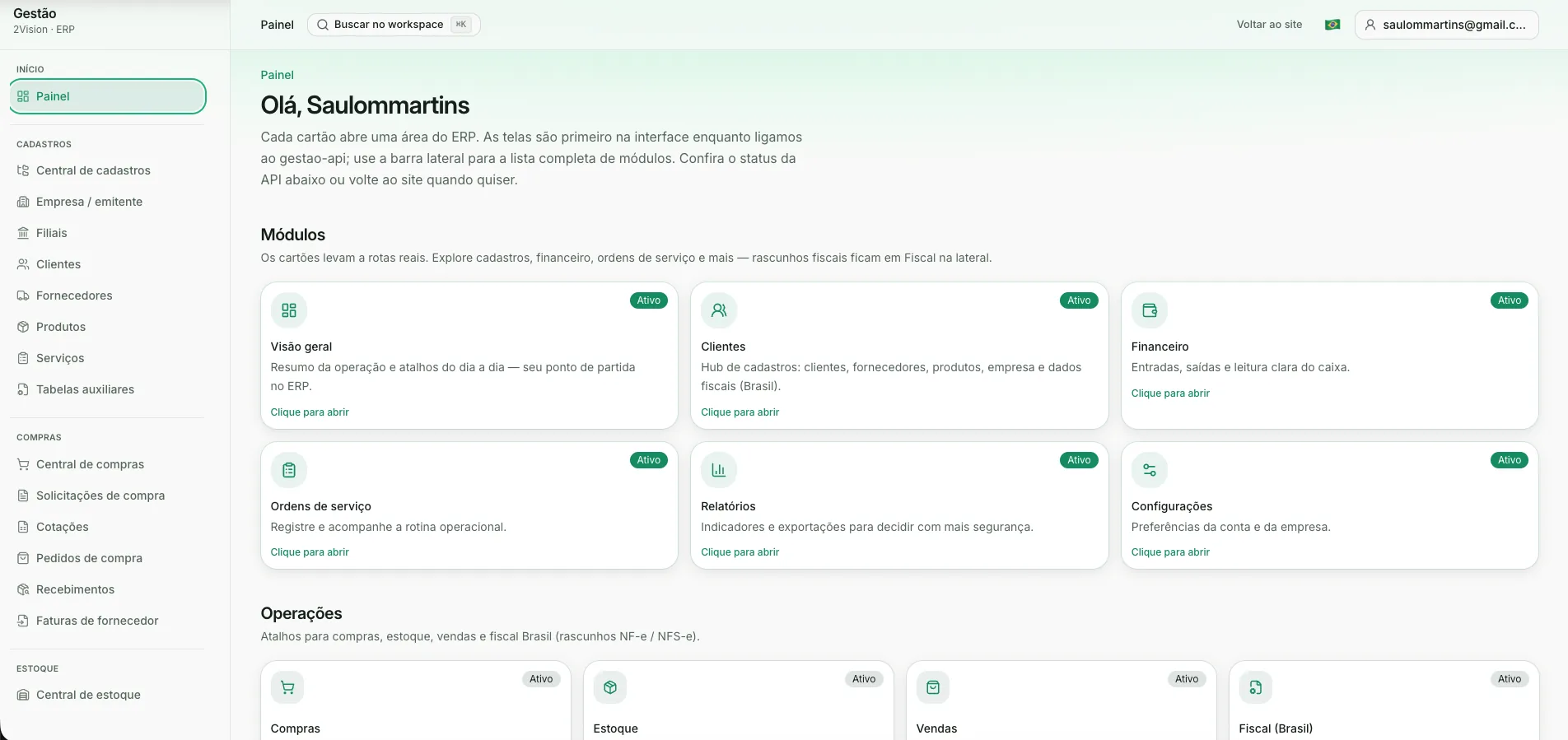Click the Clientes card users icon
Image resolution: width=1568 pixels, height=740 pixels.
719,310
